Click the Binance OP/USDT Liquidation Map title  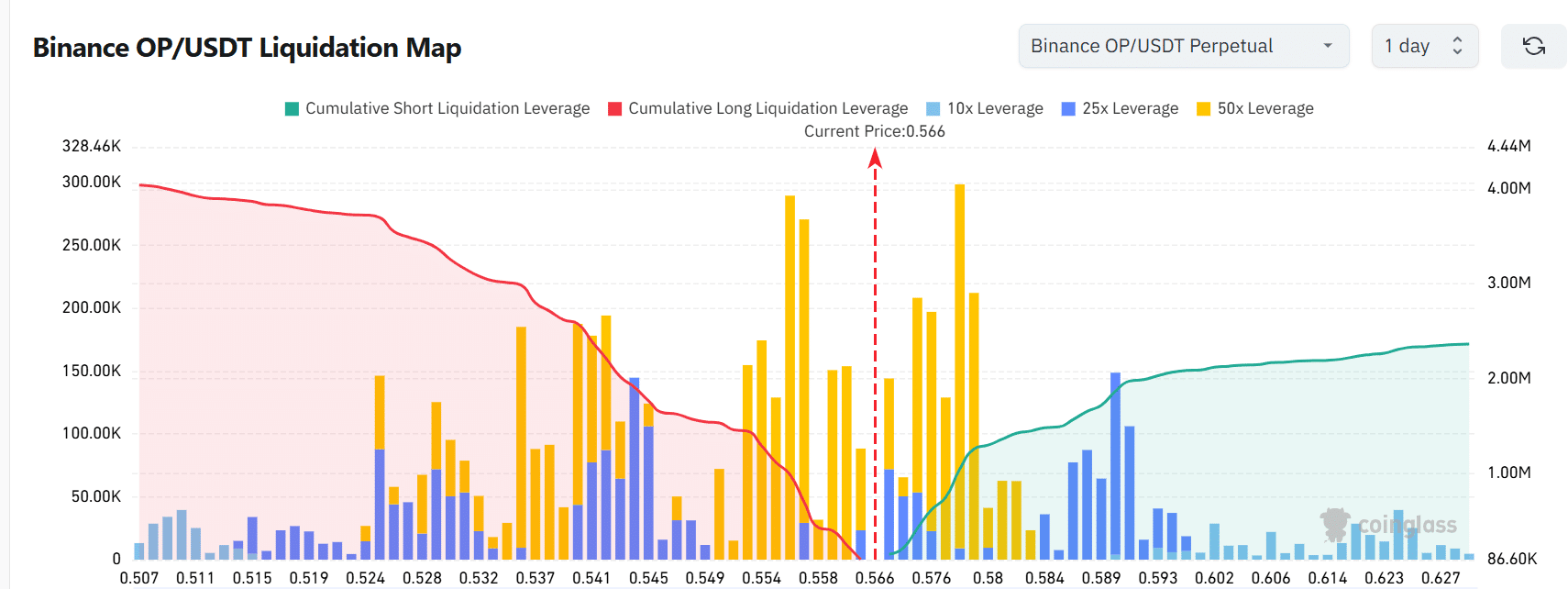pyautogui.click(x=247, y=48)
